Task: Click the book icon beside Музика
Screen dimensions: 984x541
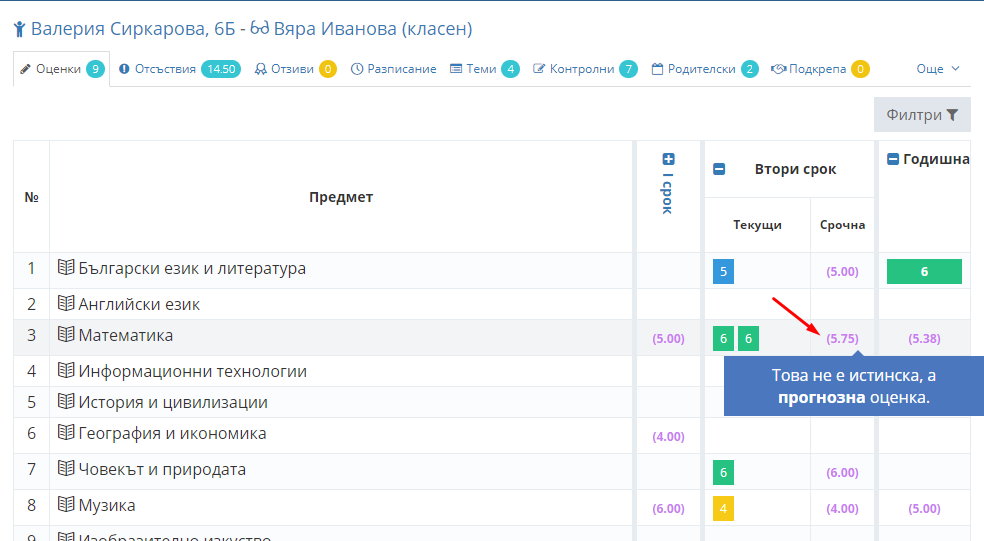Action: (66, 505)
